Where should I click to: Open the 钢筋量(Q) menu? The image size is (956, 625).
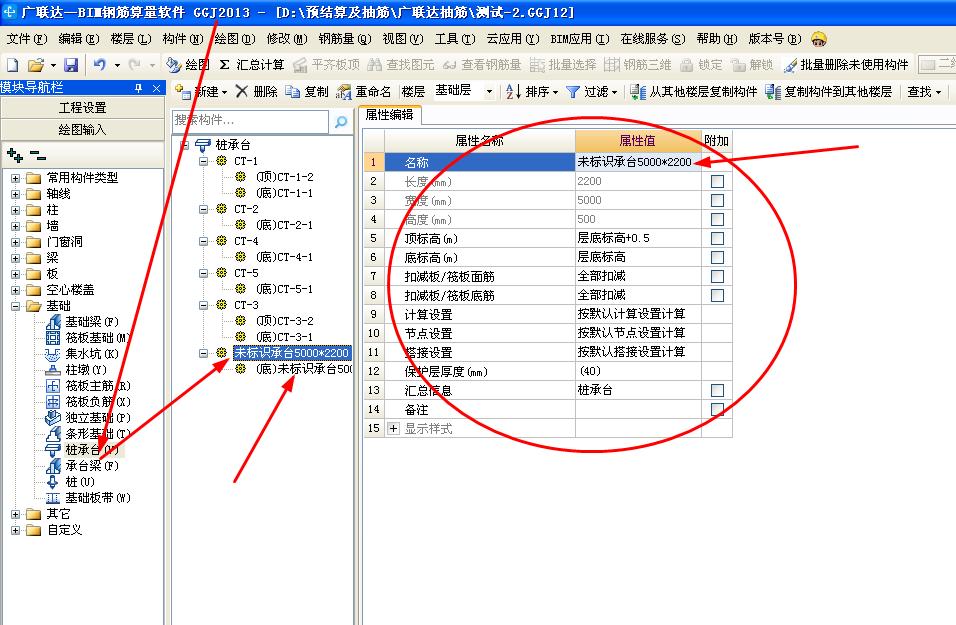pos(344,39)
